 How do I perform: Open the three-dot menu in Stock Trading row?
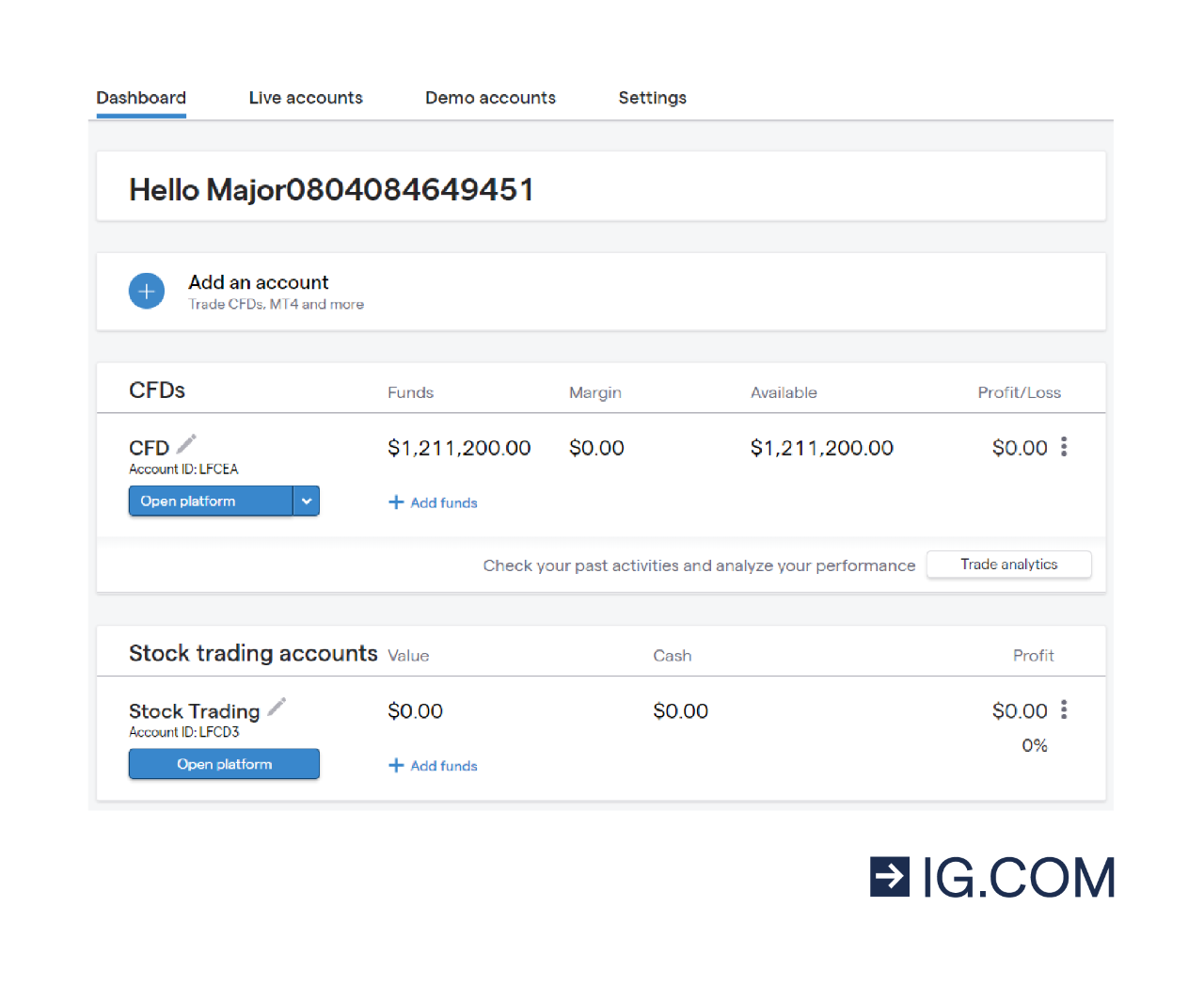click(1064, 709)
